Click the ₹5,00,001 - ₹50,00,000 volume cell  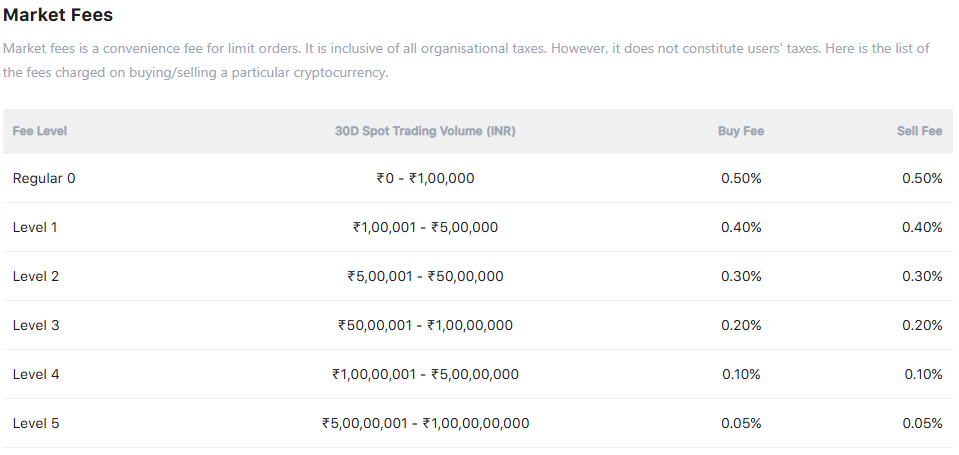(x=425, y=276)
